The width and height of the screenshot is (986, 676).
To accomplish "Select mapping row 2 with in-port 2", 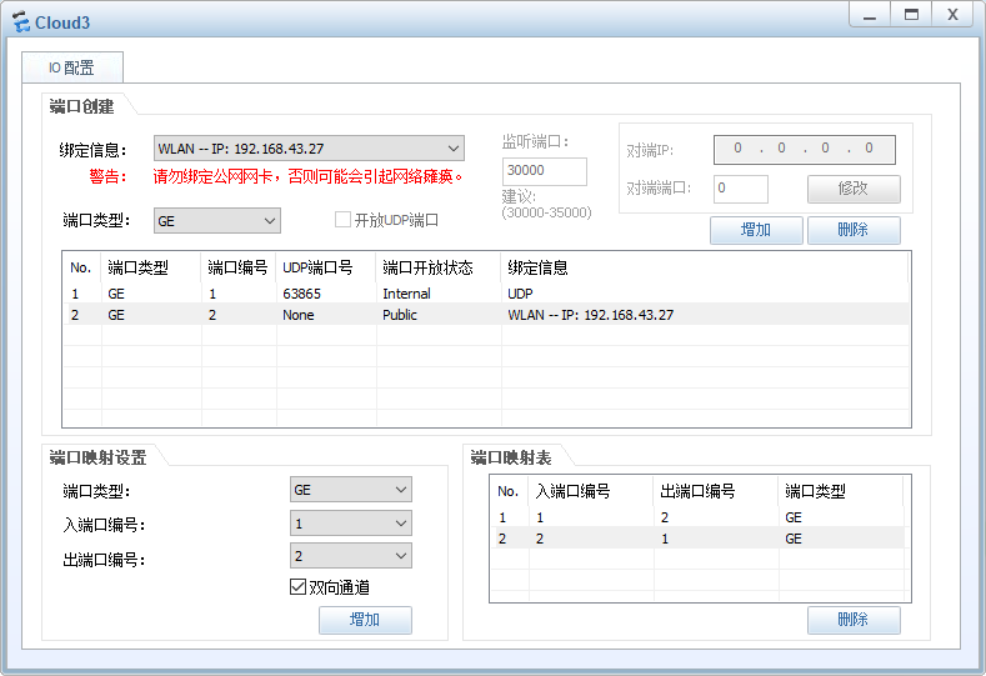I will coord(698,538).
